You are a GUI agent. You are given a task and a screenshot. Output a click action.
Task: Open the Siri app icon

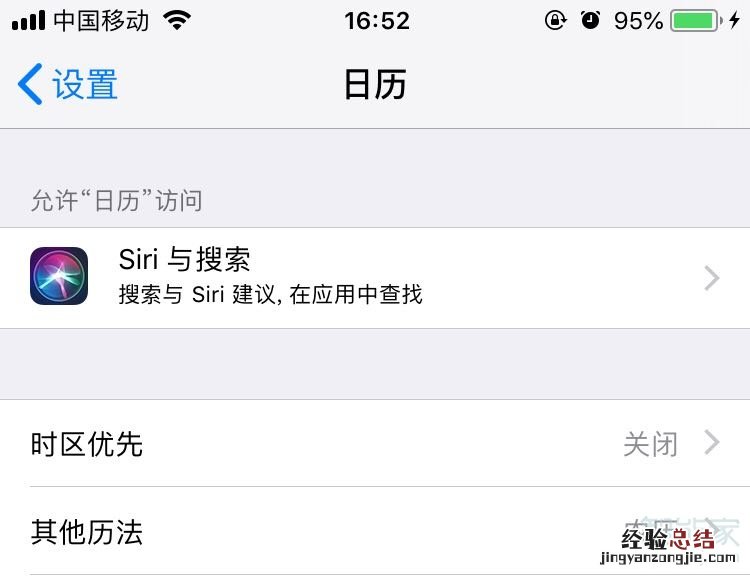pos(59,276)
